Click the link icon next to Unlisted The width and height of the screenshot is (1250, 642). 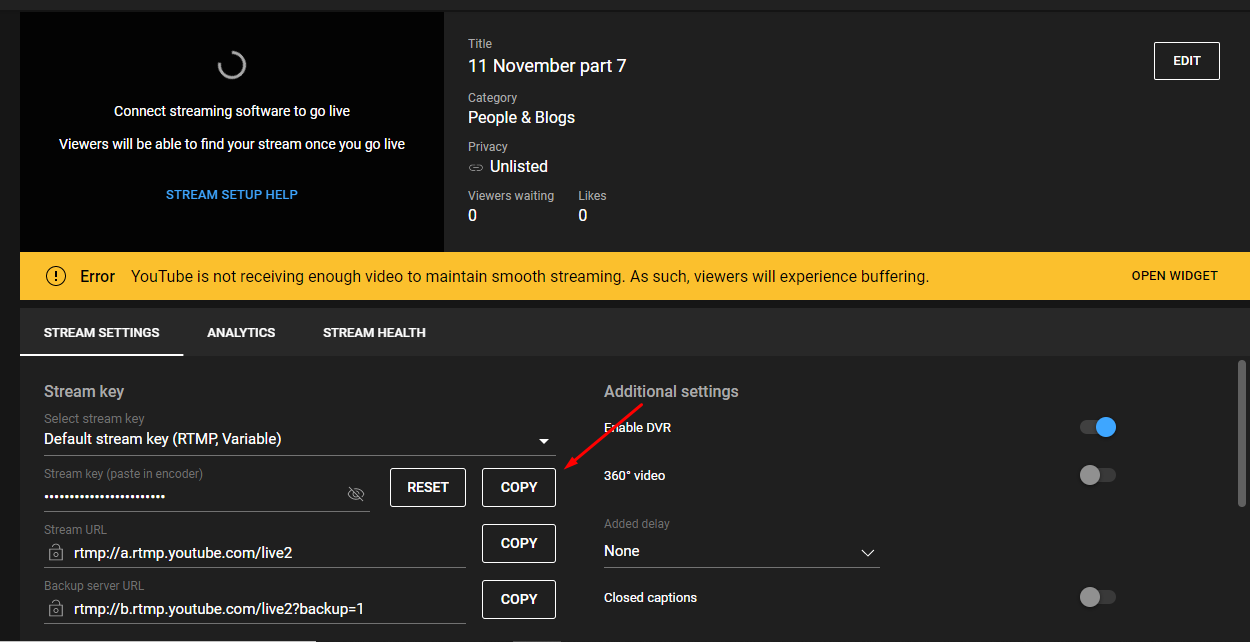point(475,167)
